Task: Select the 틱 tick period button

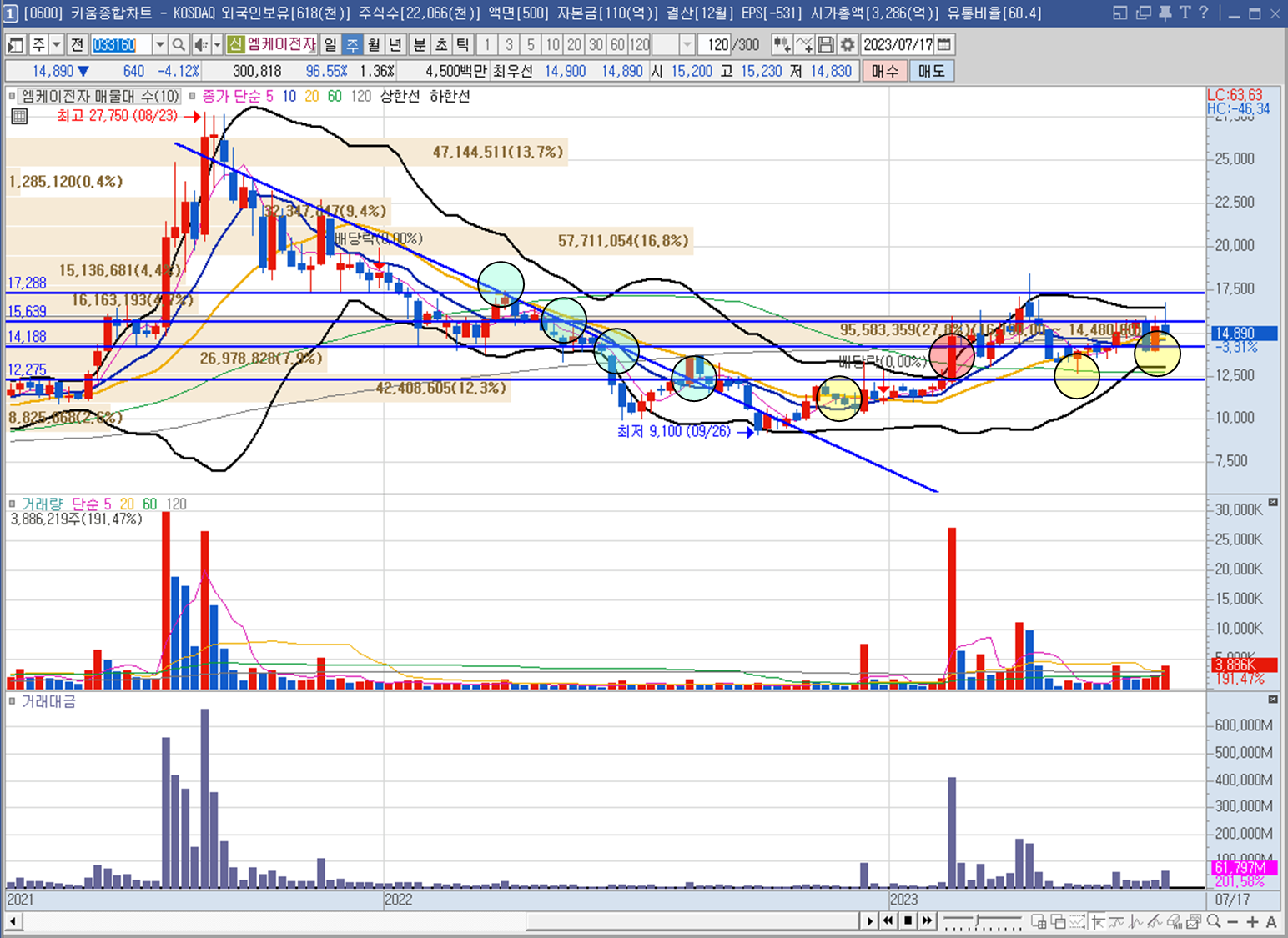Action: [x=463, y=44]
